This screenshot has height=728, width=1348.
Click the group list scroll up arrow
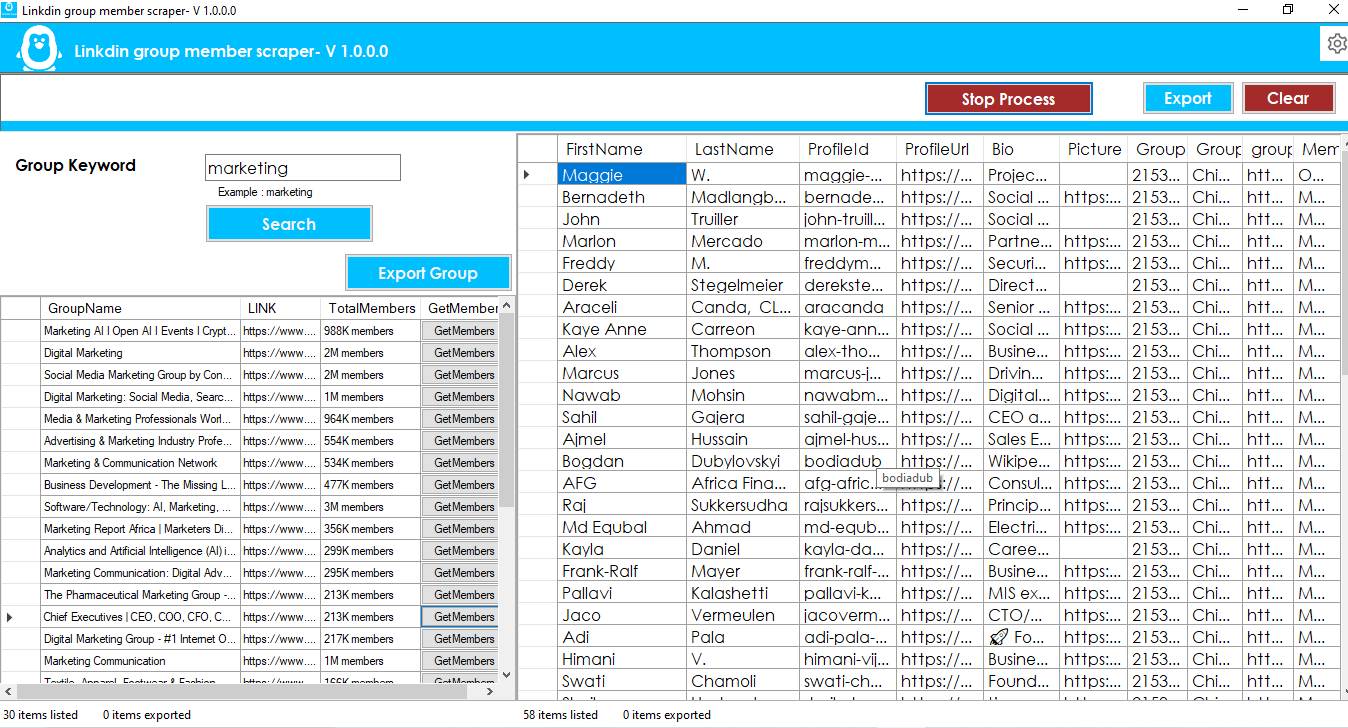(506, 306)
